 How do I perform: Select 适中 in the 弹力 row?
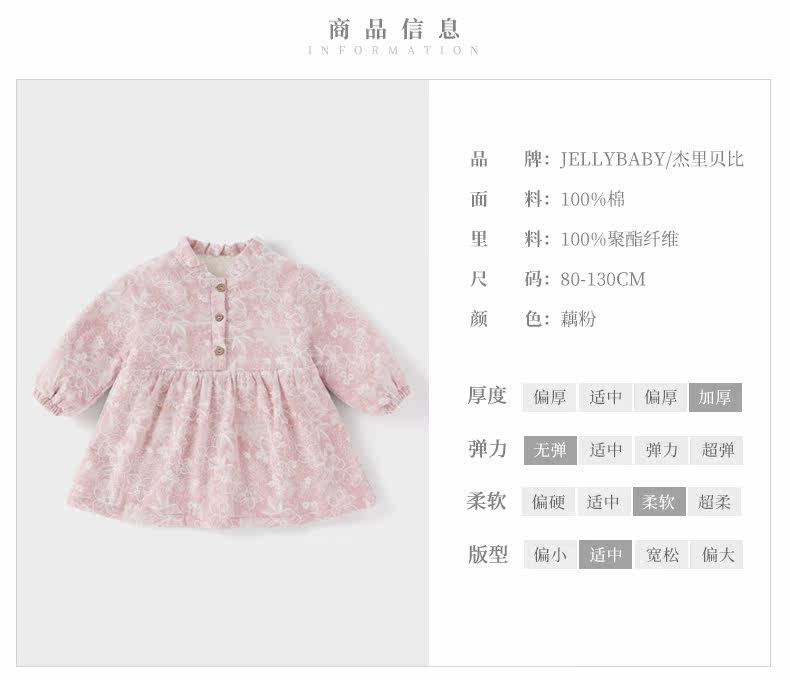605,450
